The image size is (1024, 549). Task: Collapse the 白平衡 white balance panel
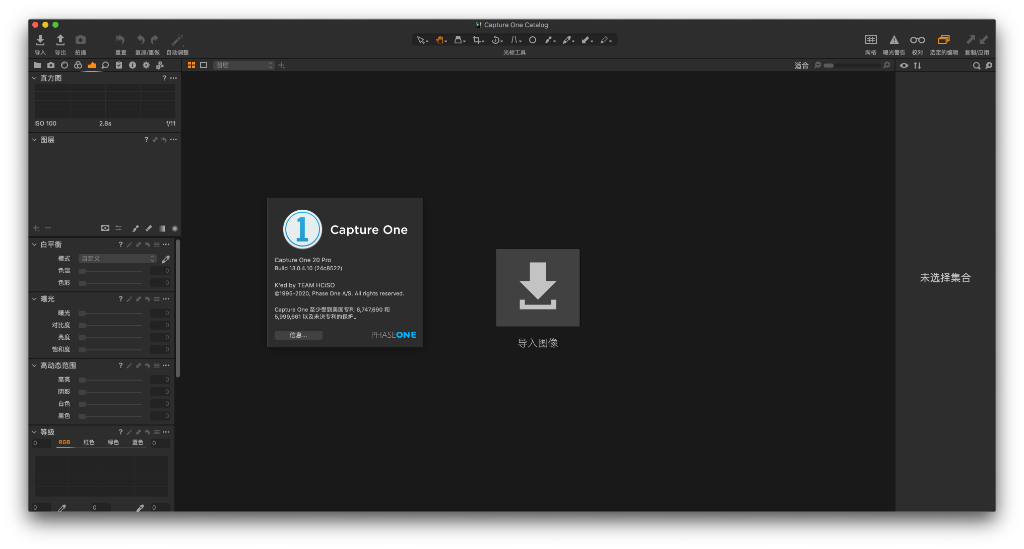(x=34, y=244)
